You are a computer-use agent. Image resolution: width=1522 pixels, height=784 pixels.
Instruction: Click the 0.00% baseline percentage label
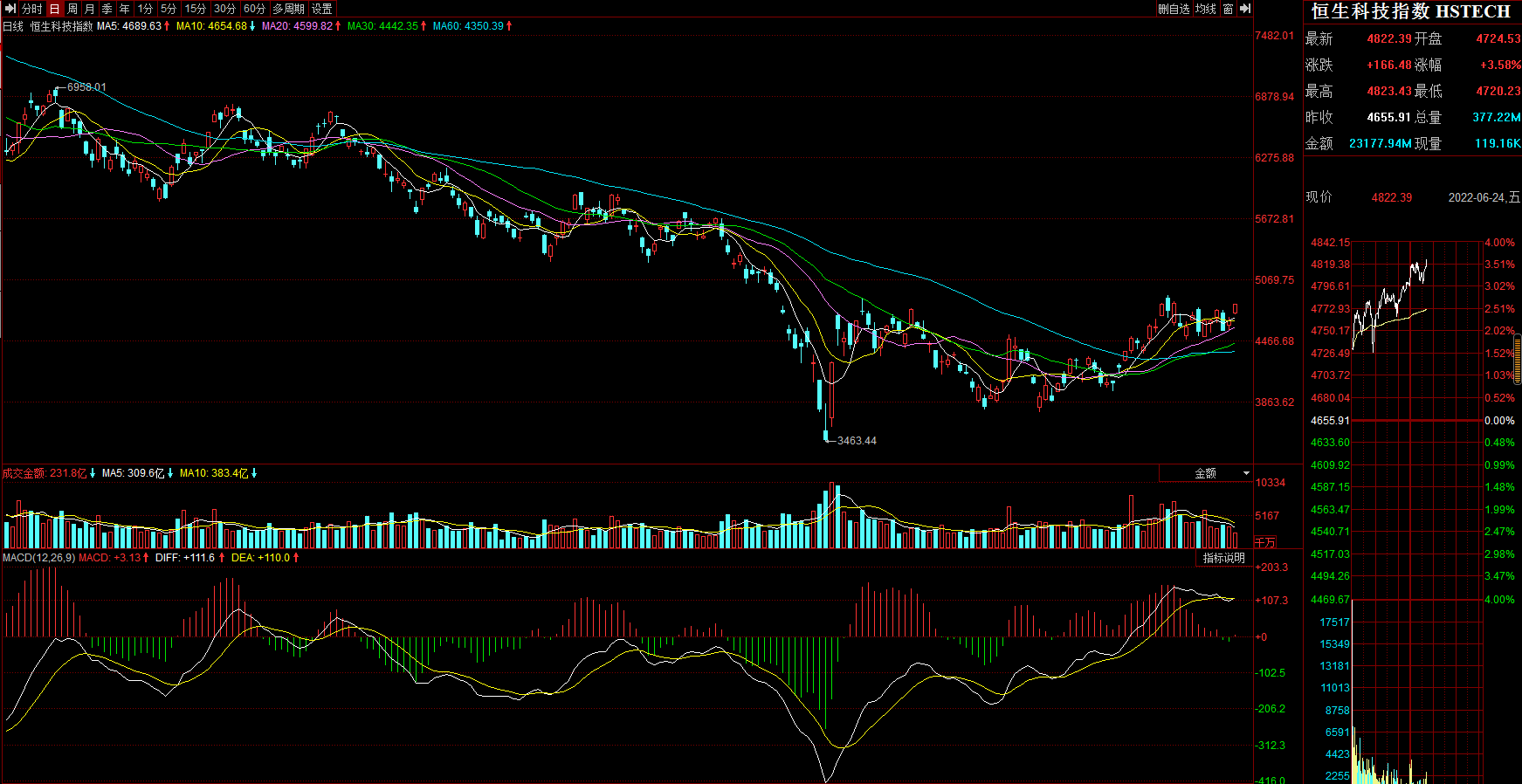1500,421
